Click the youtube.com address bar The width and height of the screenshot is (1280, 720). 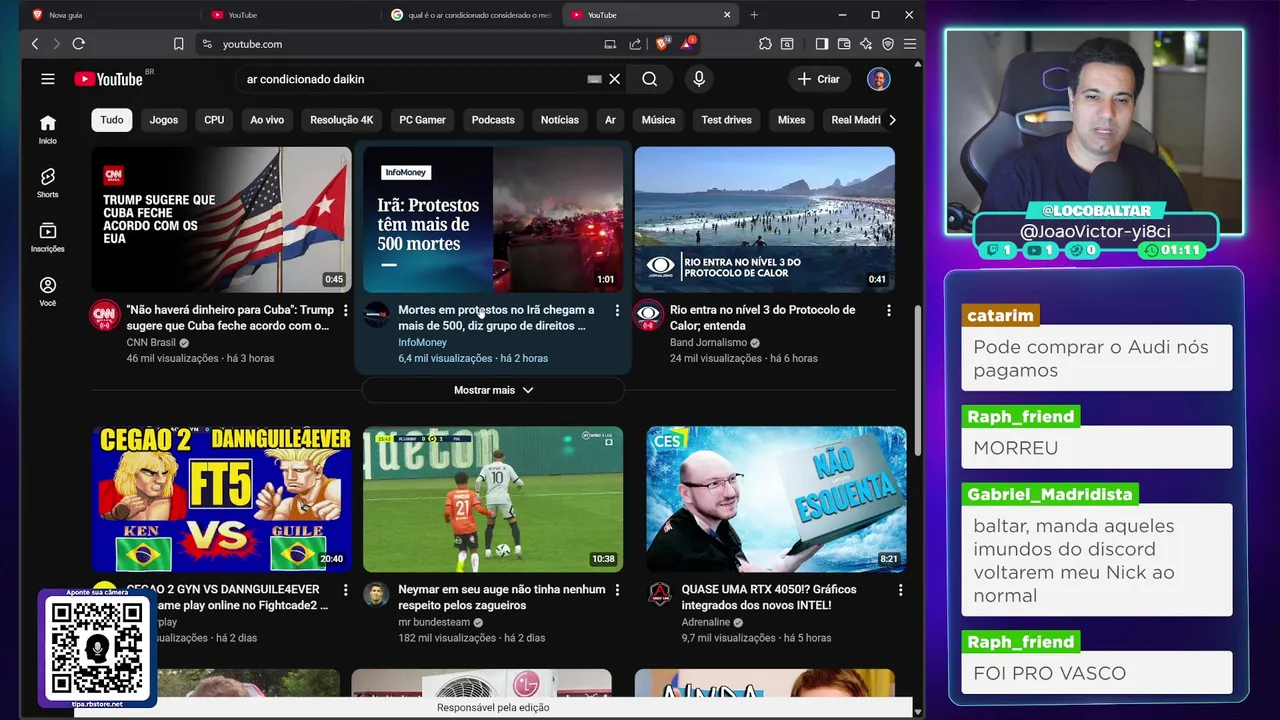coord(400,44)
